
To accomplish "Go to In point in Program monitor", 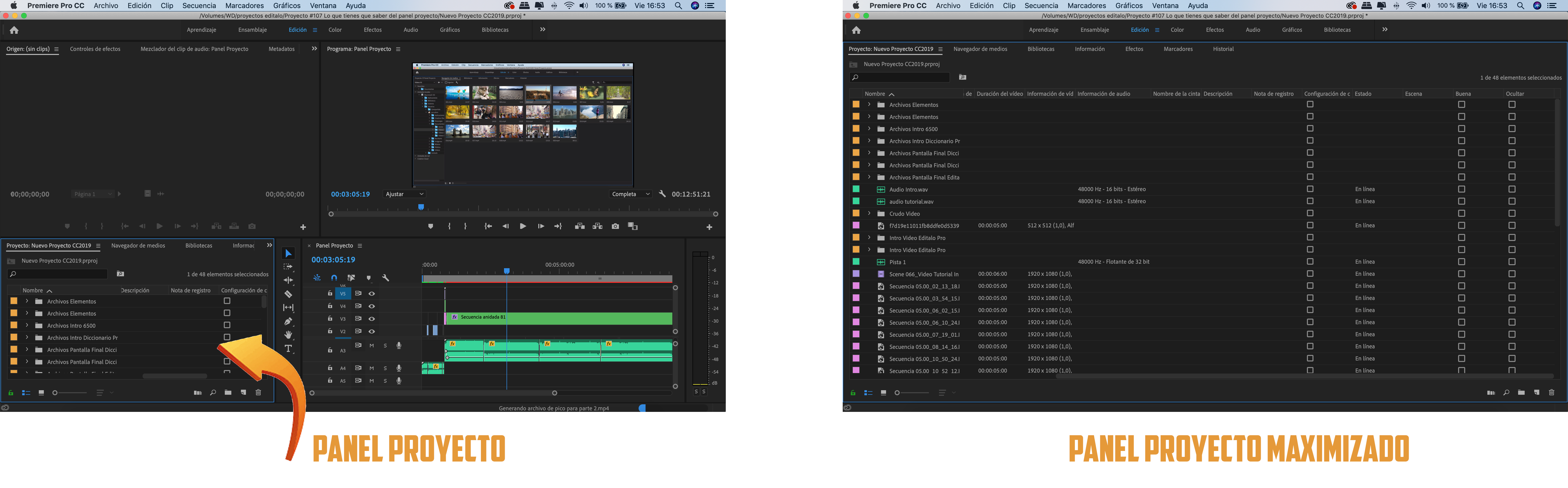I will click(x=488, y=226).
